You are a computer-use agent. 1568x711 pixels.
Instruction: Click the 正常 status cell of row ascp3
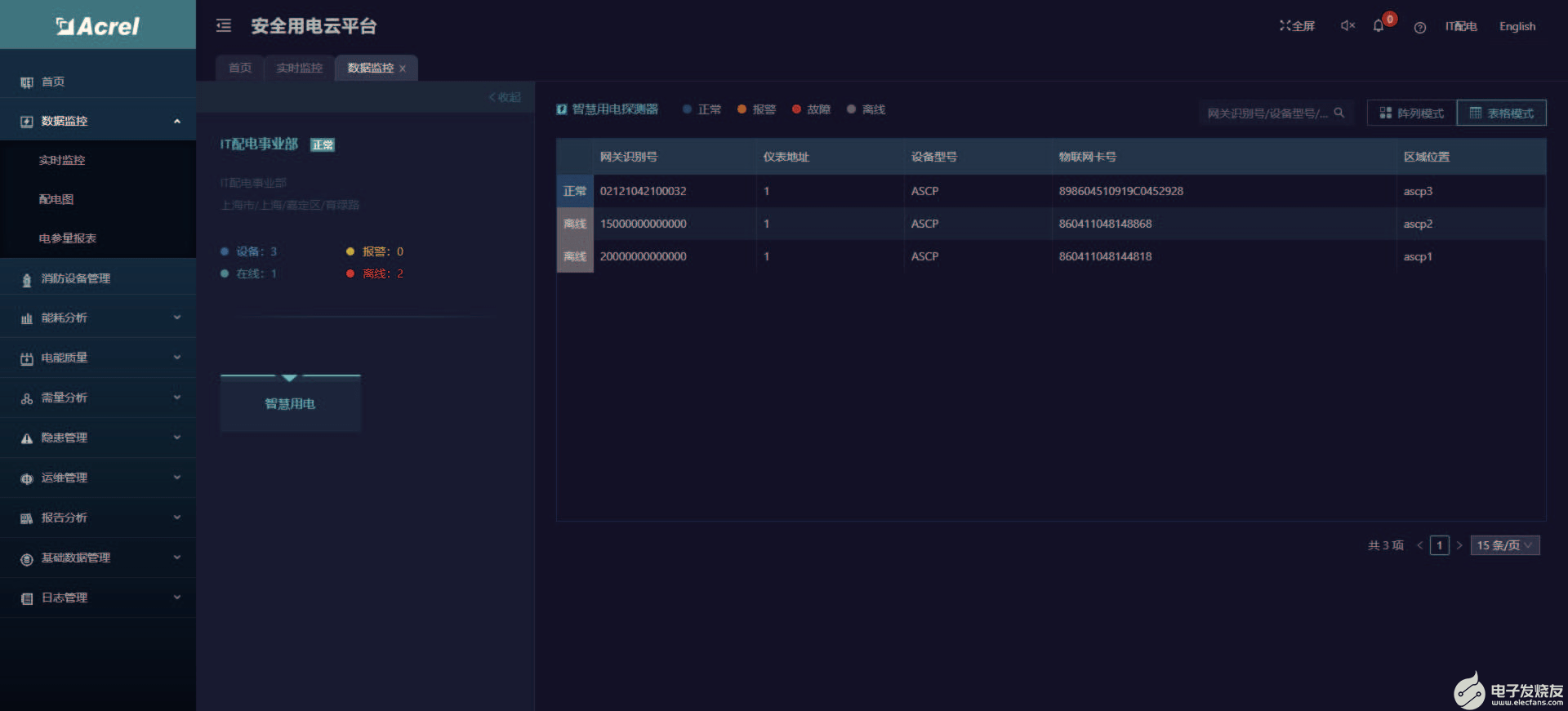pos(575,191)
